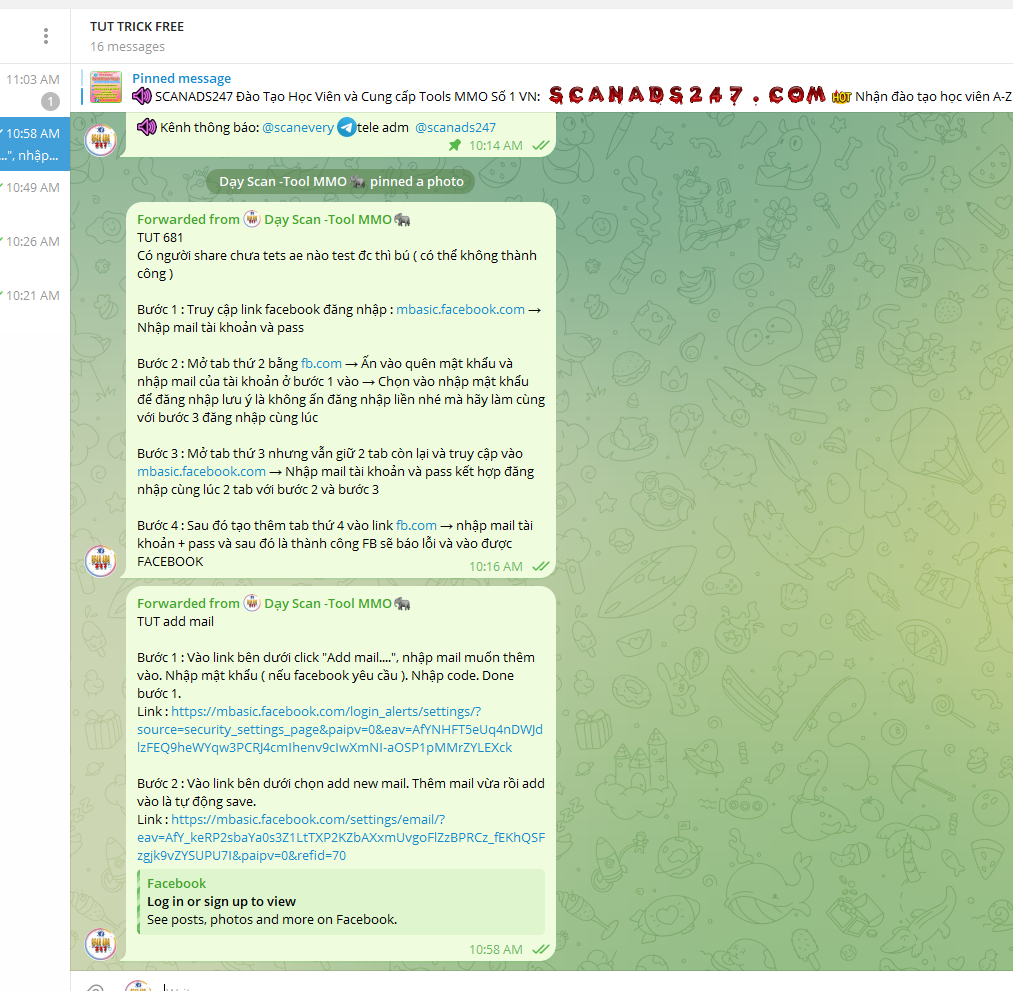Open the TUT TRICK FREE chat header
1013x991 pixels.
tap(137, 27)
